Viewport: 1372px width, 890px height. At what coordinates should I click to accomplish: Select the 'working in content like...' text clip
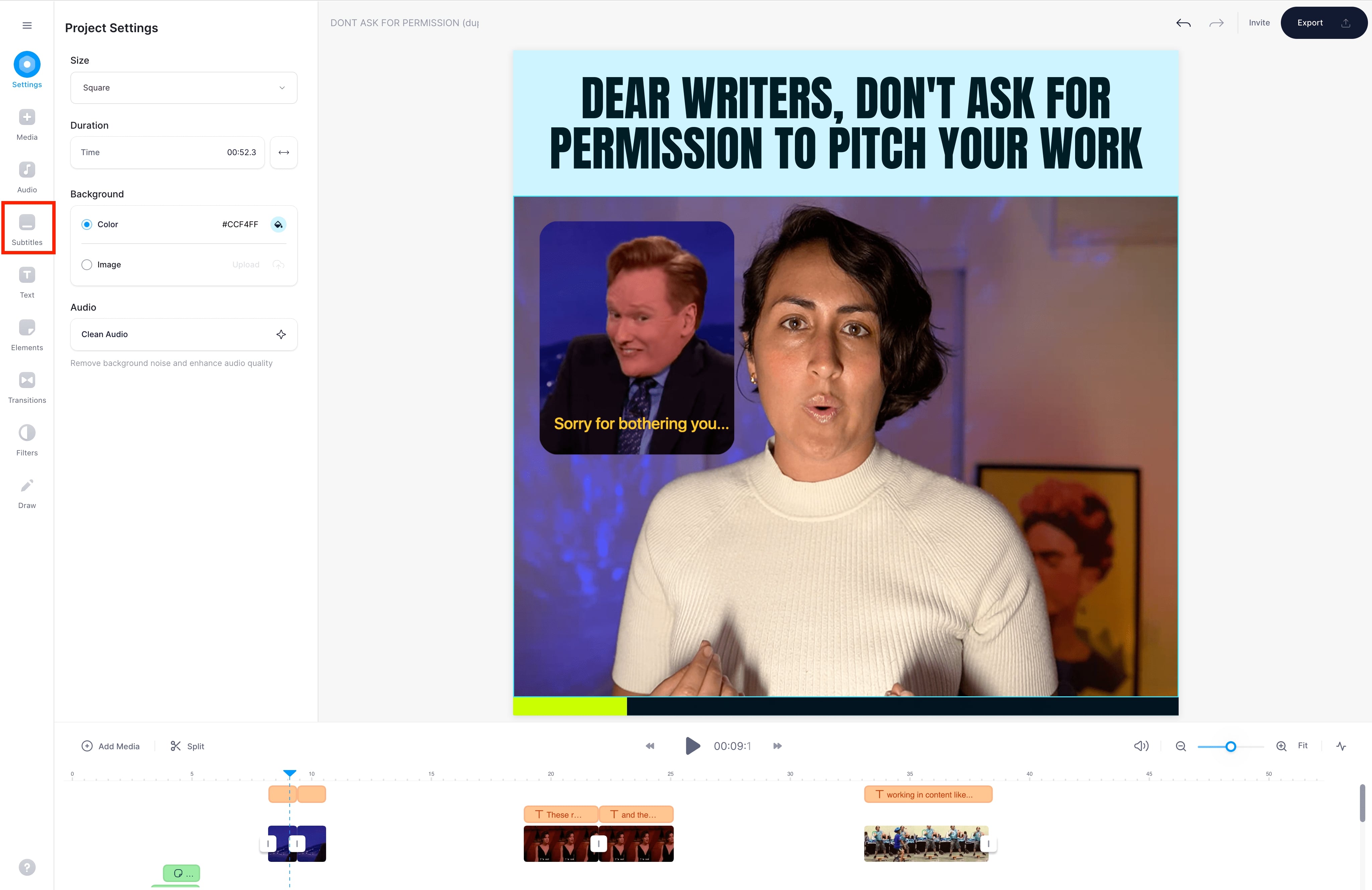point(928,794)
